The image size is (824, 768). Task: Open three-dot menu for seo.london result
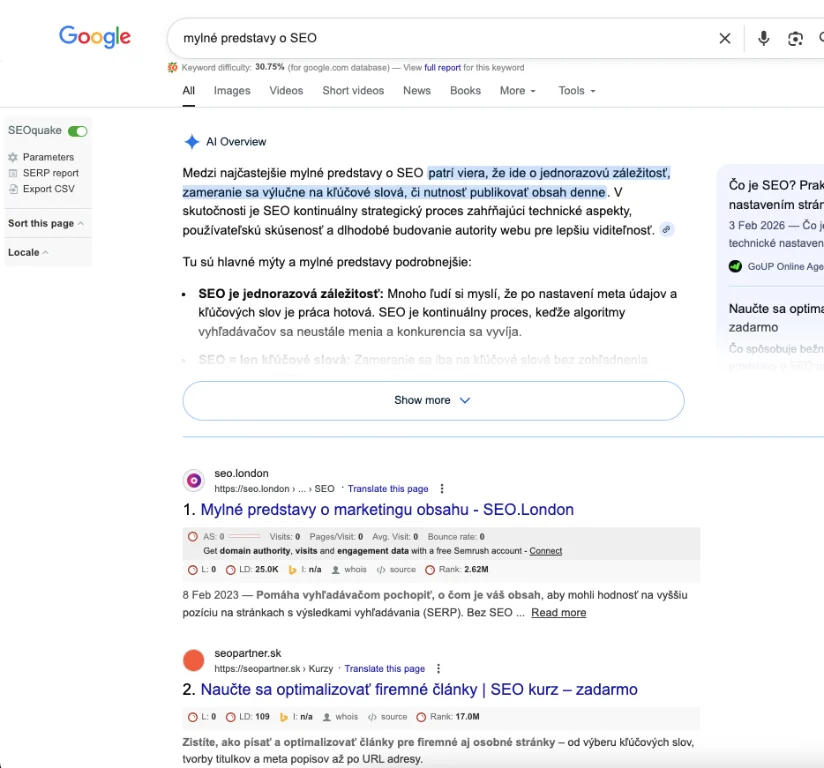[442, 489]
